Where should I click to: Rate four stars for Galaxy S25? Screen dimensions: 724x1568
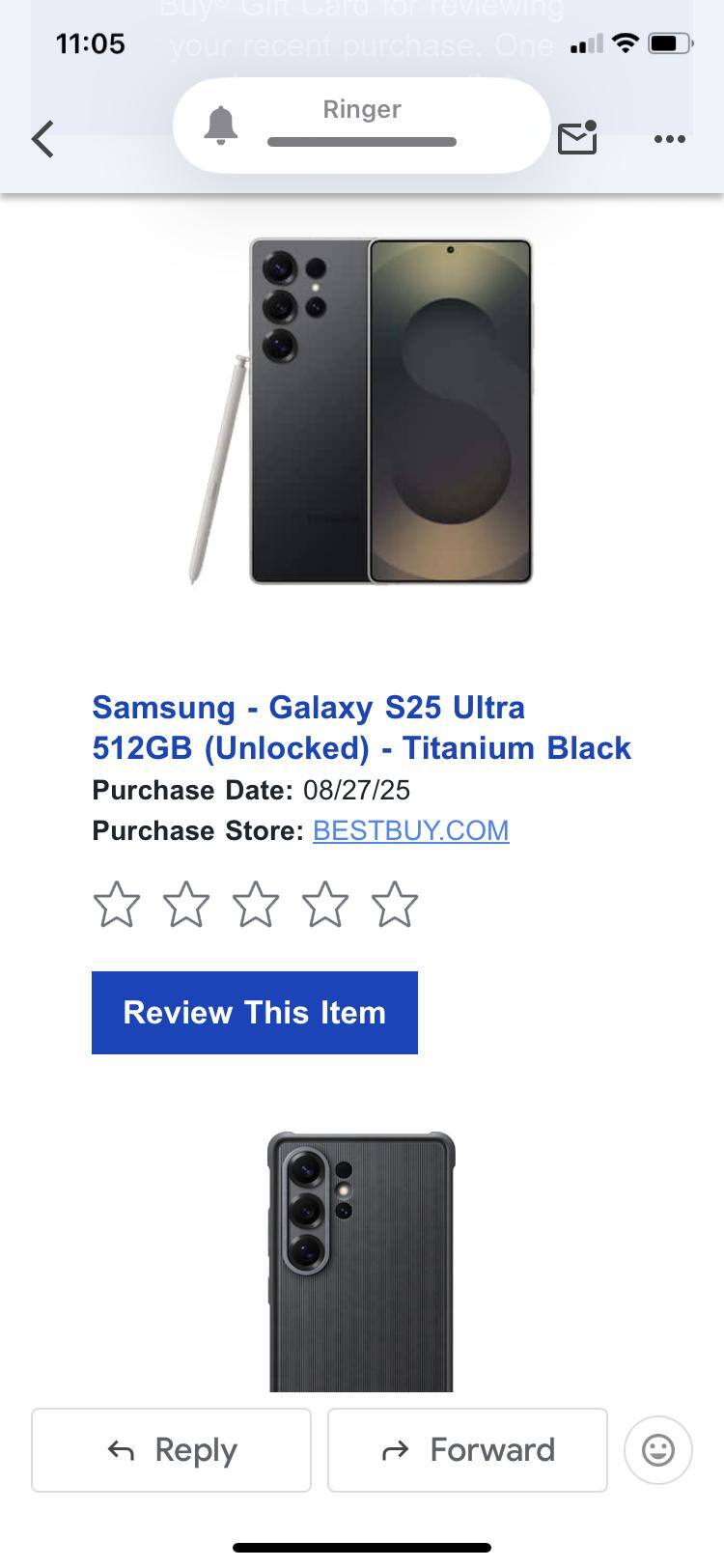[x=325, y=905]
